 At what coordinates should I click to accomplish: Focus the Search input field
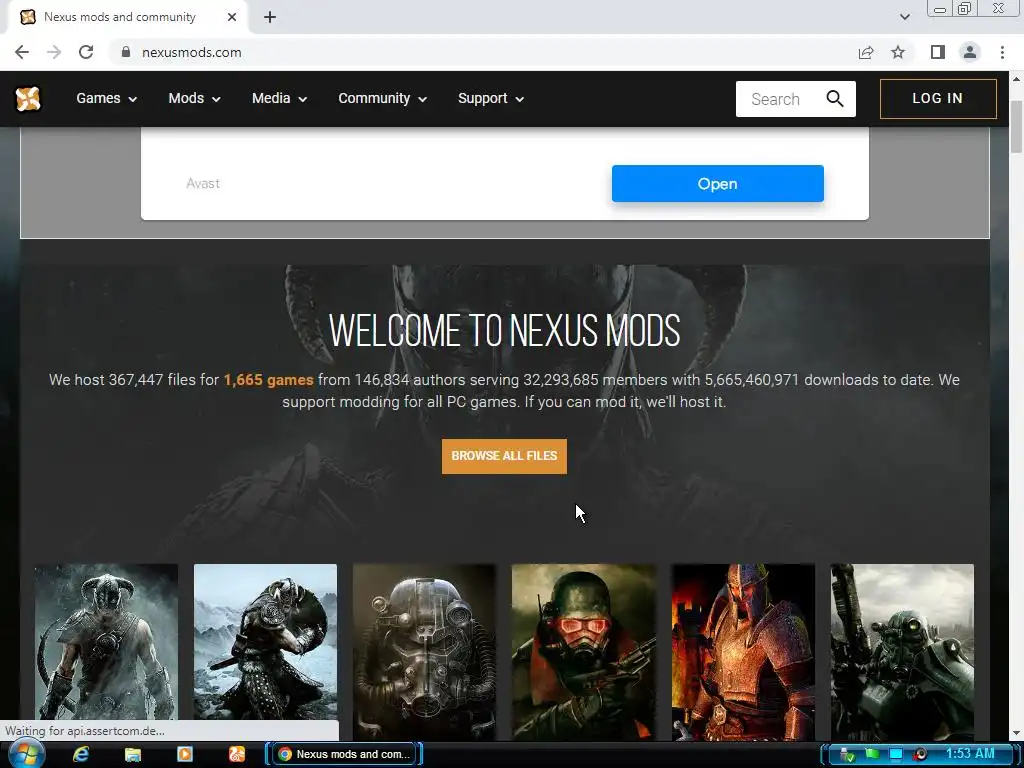779,99
